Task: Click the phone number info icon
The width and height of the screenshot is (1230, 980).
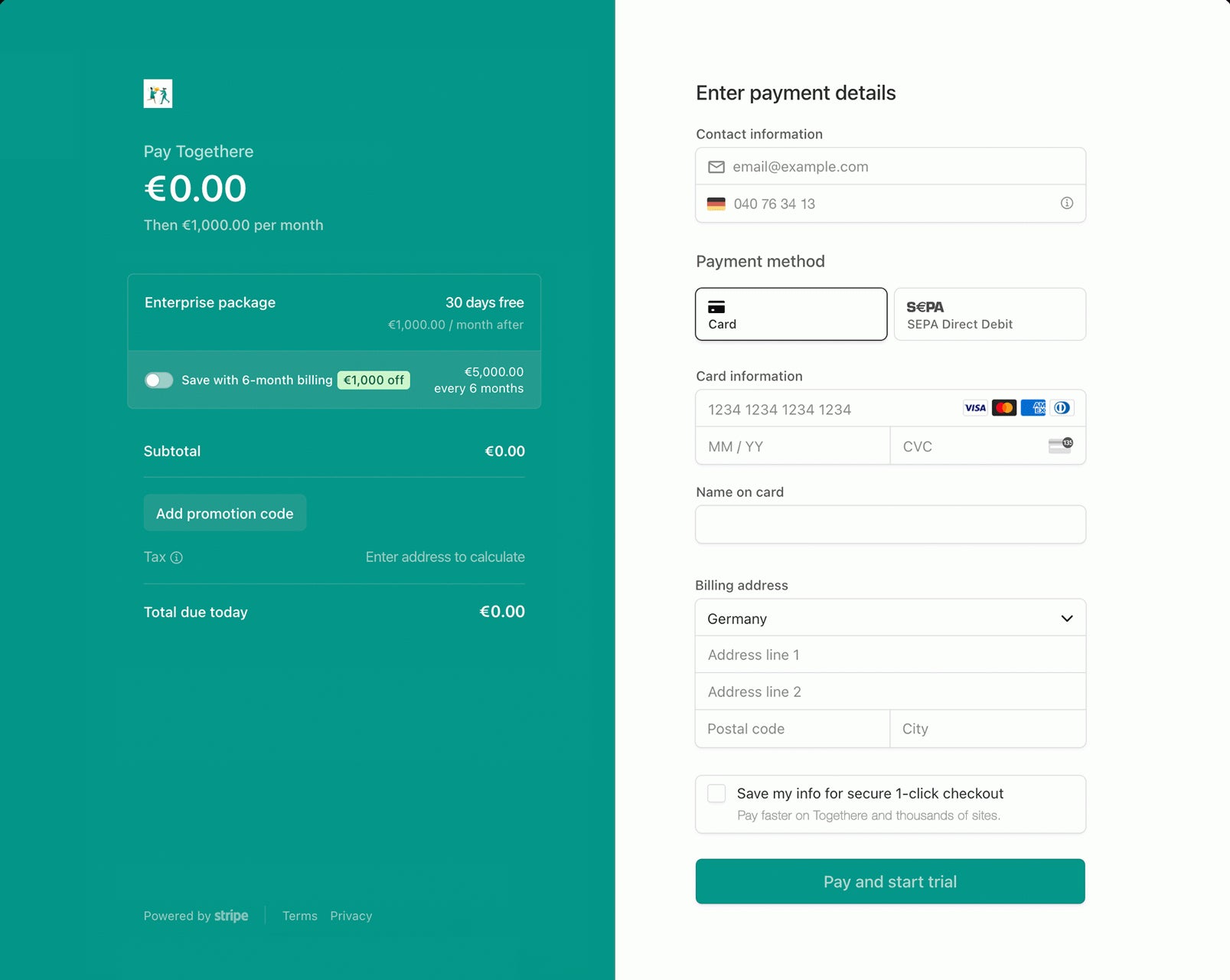Action: click(1066, 203)
